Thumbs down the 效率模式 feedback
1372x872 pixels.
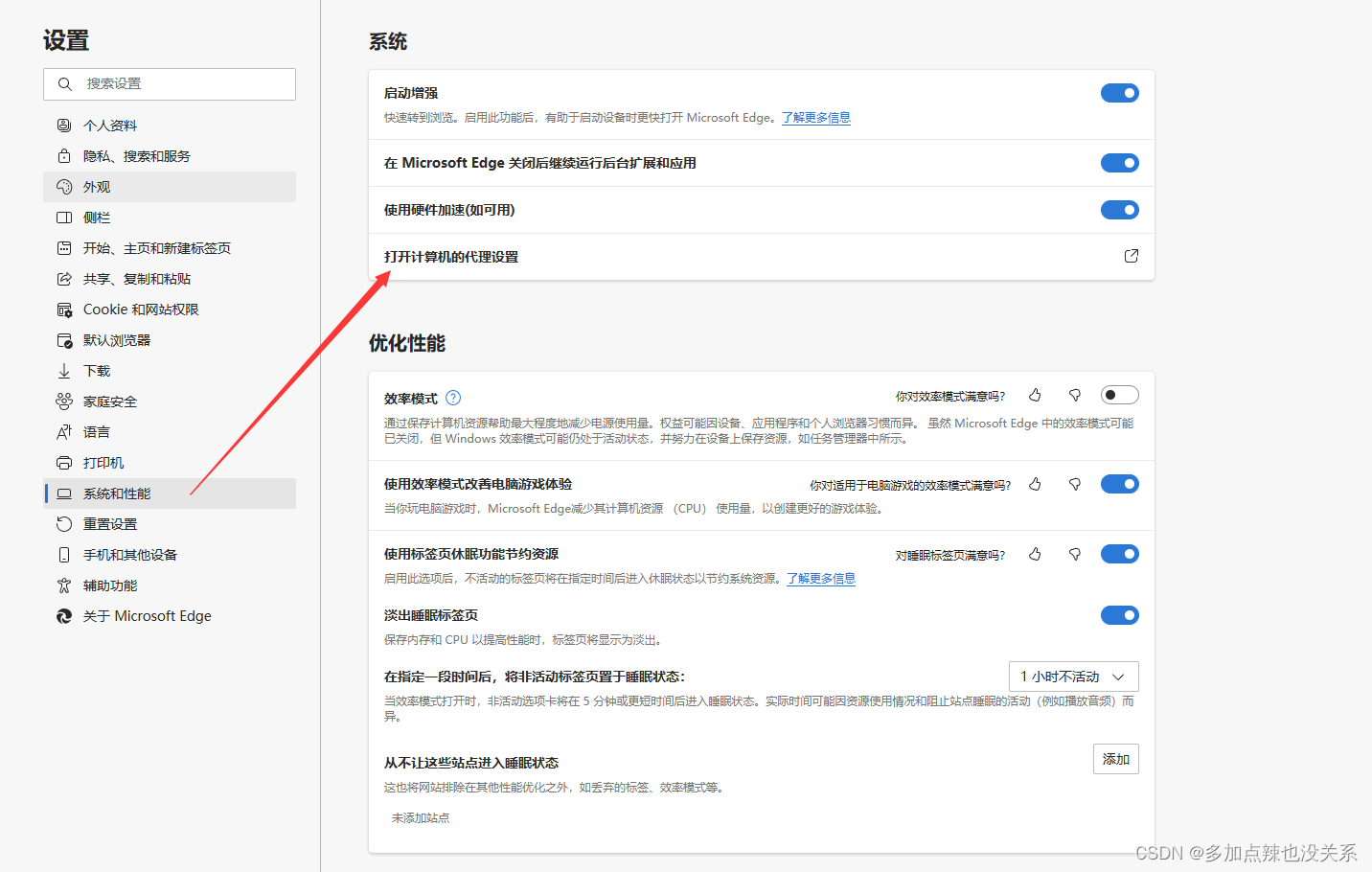point(1075,395)
